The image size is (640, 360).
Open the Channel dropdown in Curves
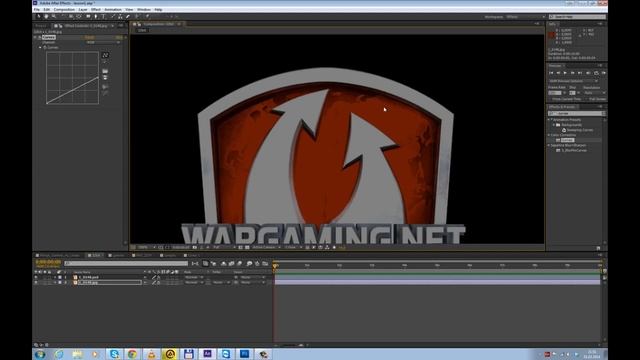coord(103,42)
